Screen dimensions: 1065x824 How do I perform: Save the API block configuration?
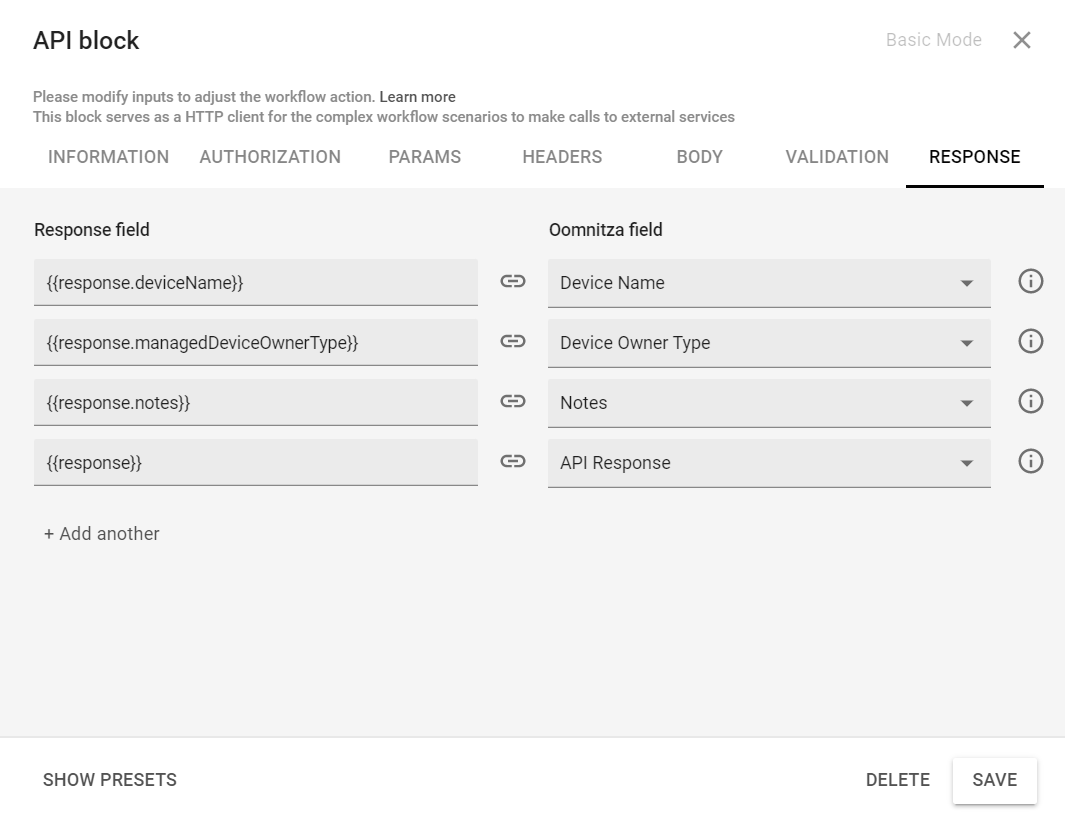point(994,780)
